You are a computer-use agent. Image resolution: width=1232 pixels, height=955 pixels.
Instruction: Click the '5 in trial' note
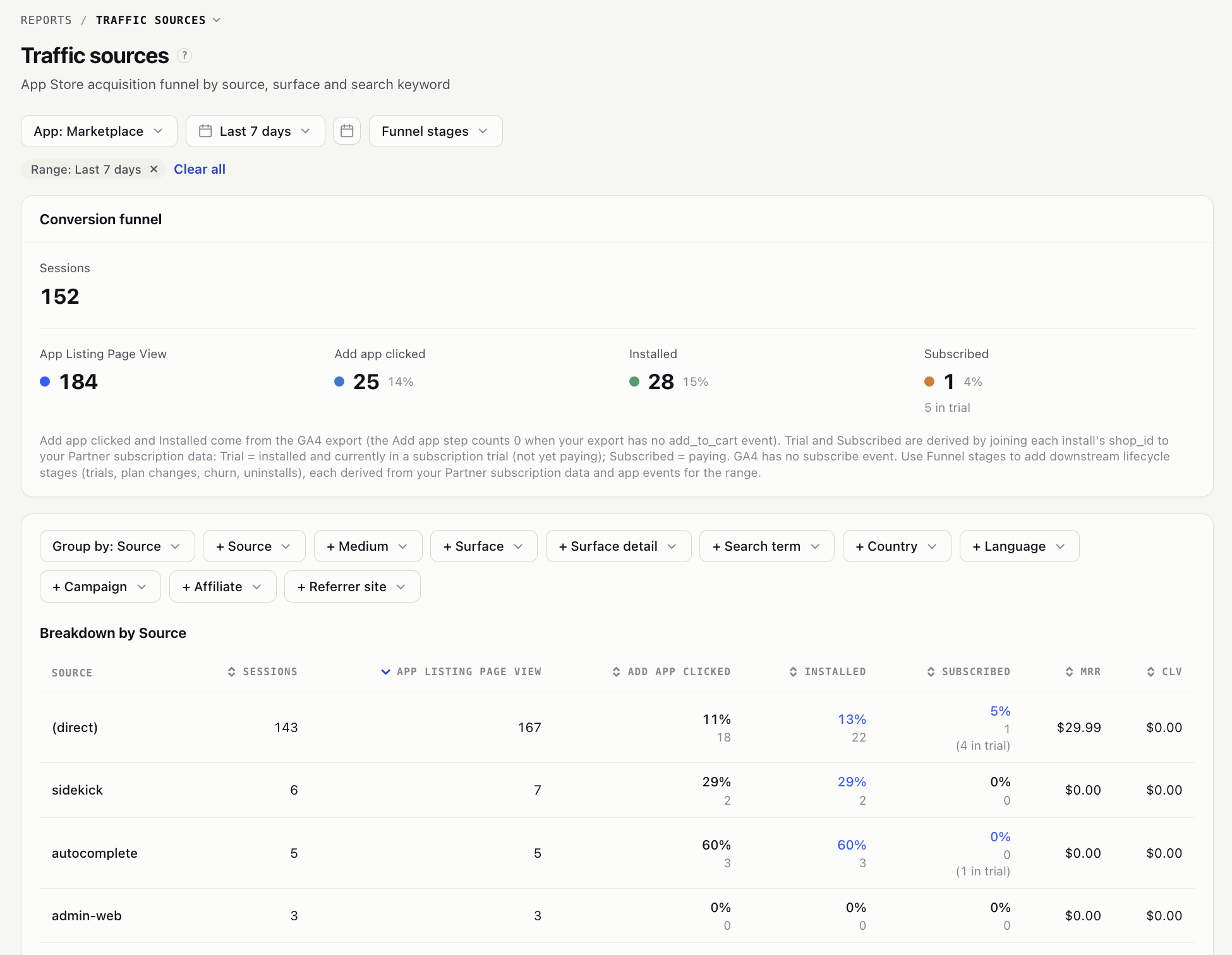pos(947,407)
